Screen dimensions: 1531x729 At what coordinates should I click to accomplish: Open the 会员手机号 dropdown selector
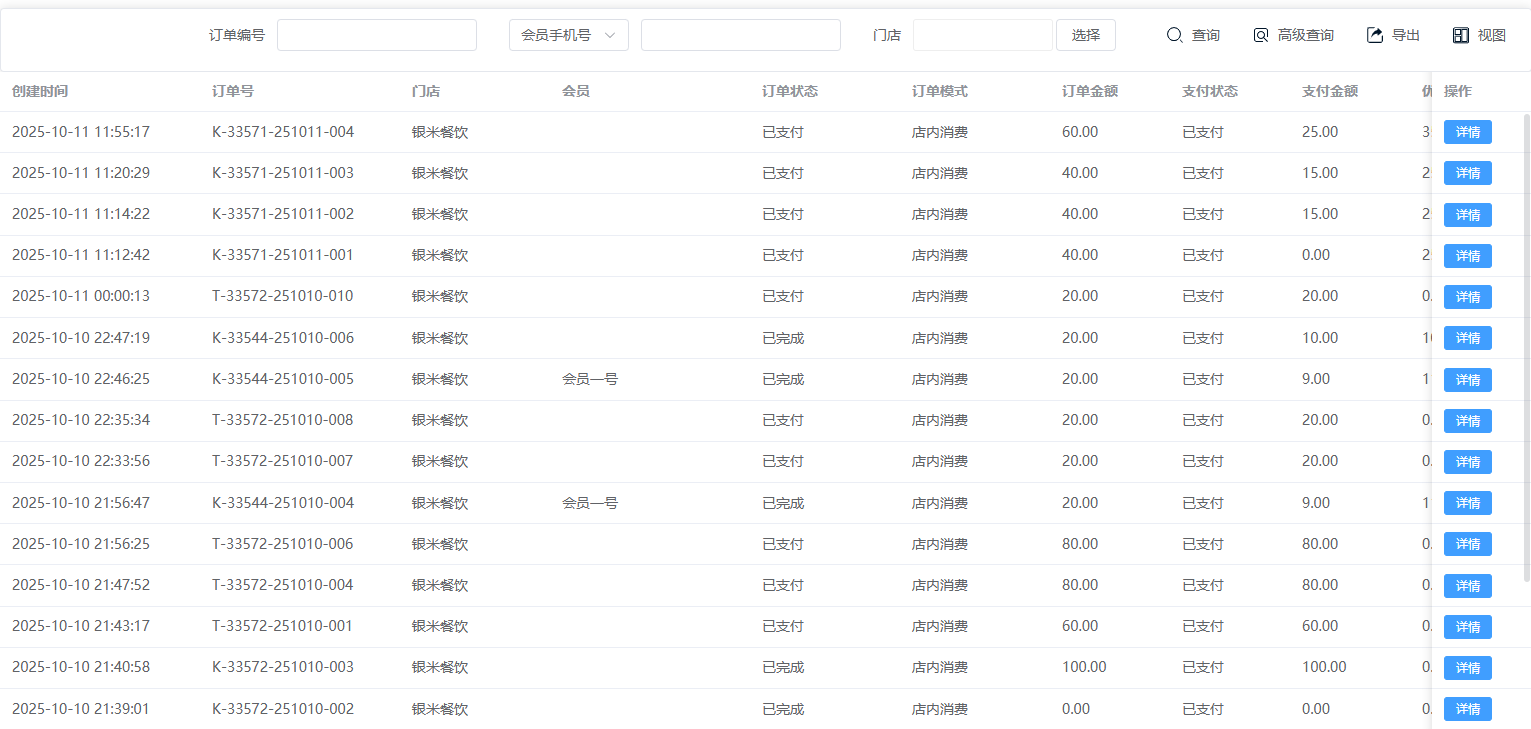point(568,35)
